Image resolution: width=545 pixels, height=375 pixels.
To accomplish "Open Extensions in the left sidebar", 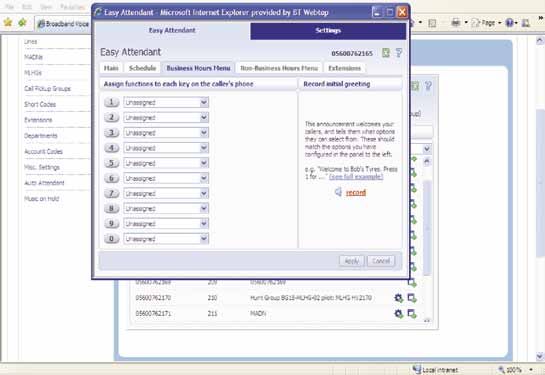I will click(38, 120).
